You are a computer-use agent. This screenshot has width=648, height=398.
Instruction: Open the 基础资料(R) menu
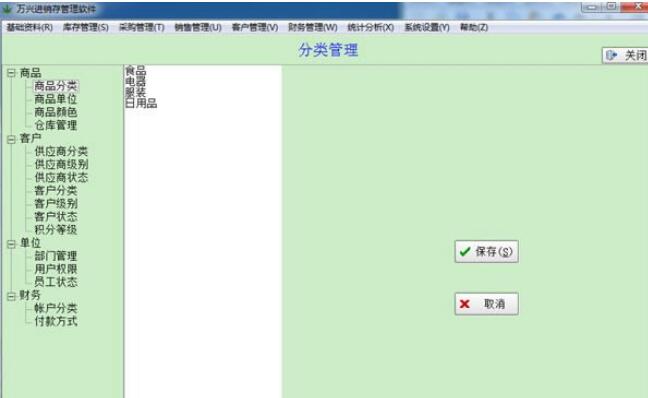pos(29,27)
